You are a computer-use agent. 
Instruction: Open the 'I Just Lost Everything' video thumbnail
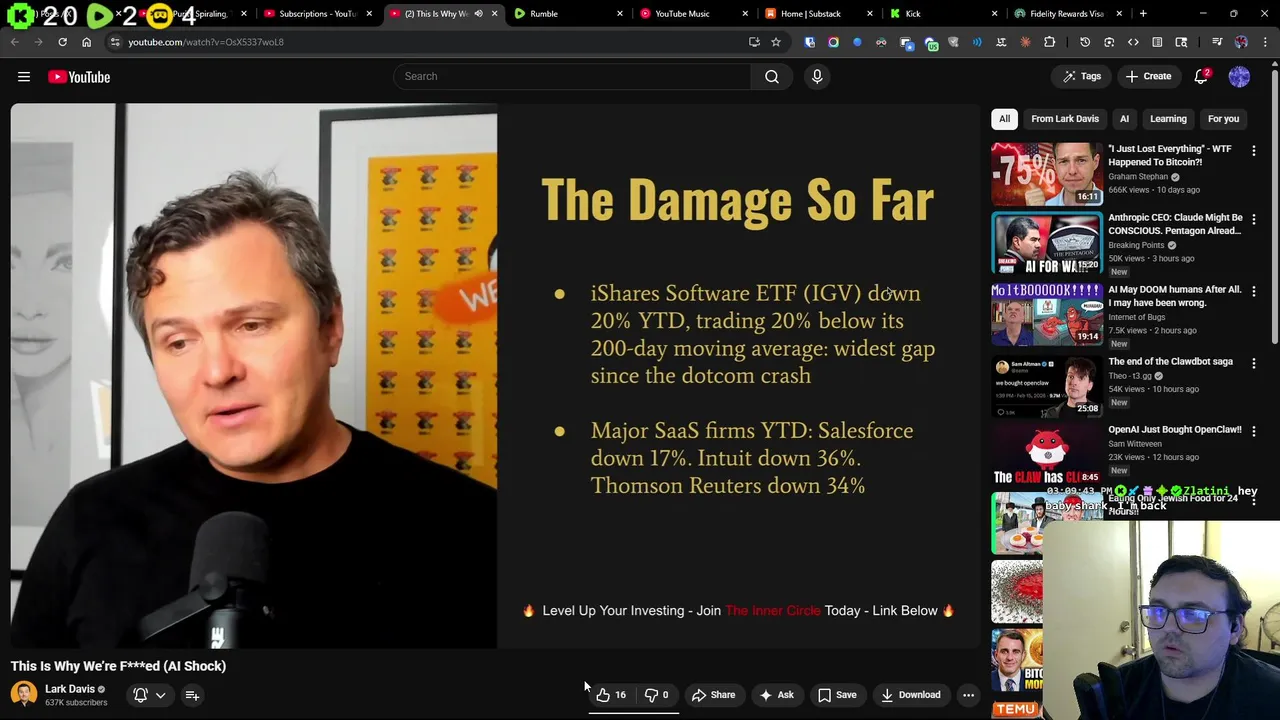(x=1047, y=174)
